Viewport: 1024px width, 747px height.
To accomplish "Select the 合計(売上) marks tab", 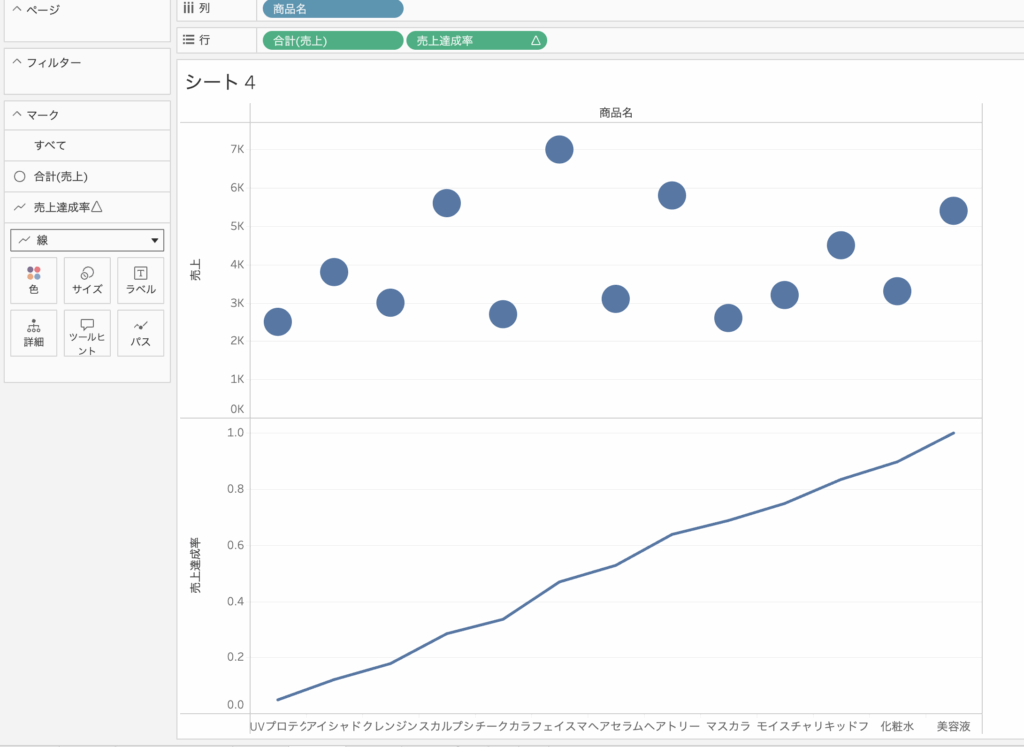I will [x=60, y=177].
